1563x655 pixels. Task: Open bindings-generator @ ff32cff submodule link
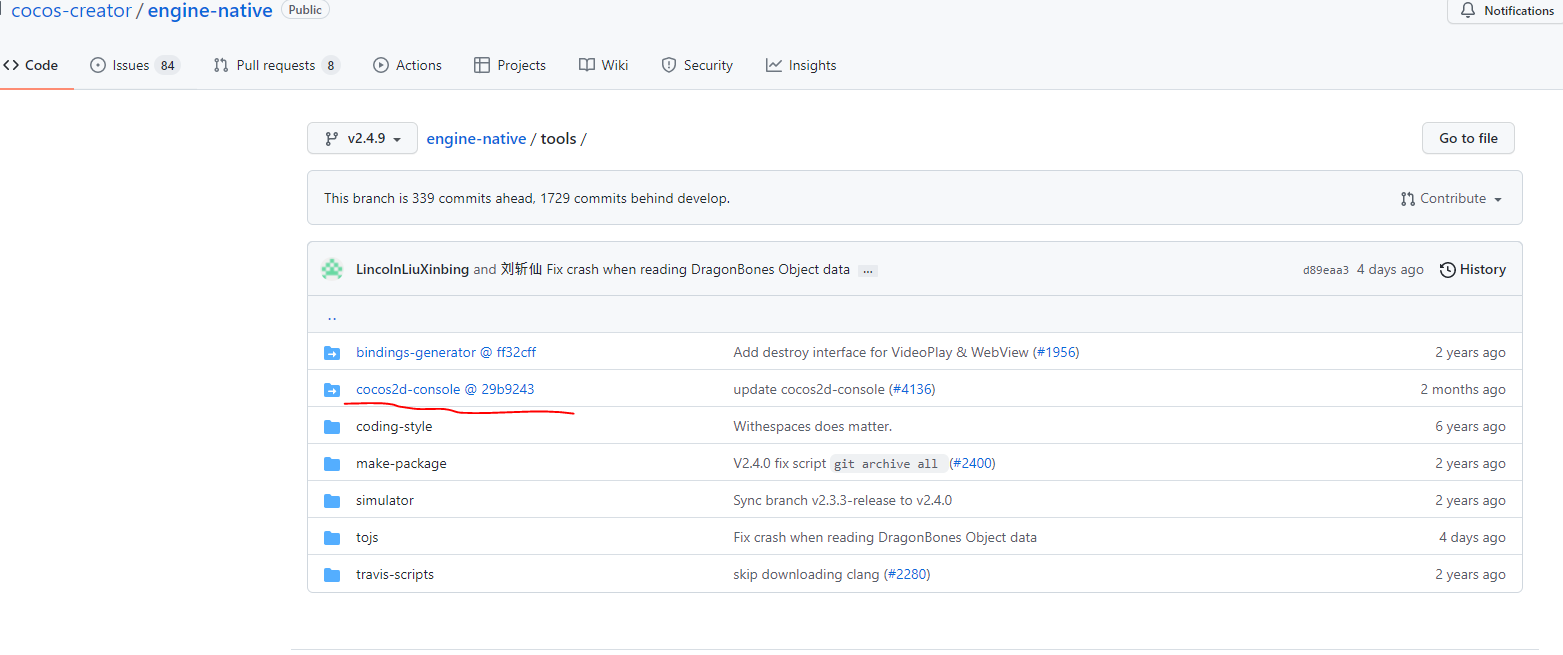click(446, 352)
